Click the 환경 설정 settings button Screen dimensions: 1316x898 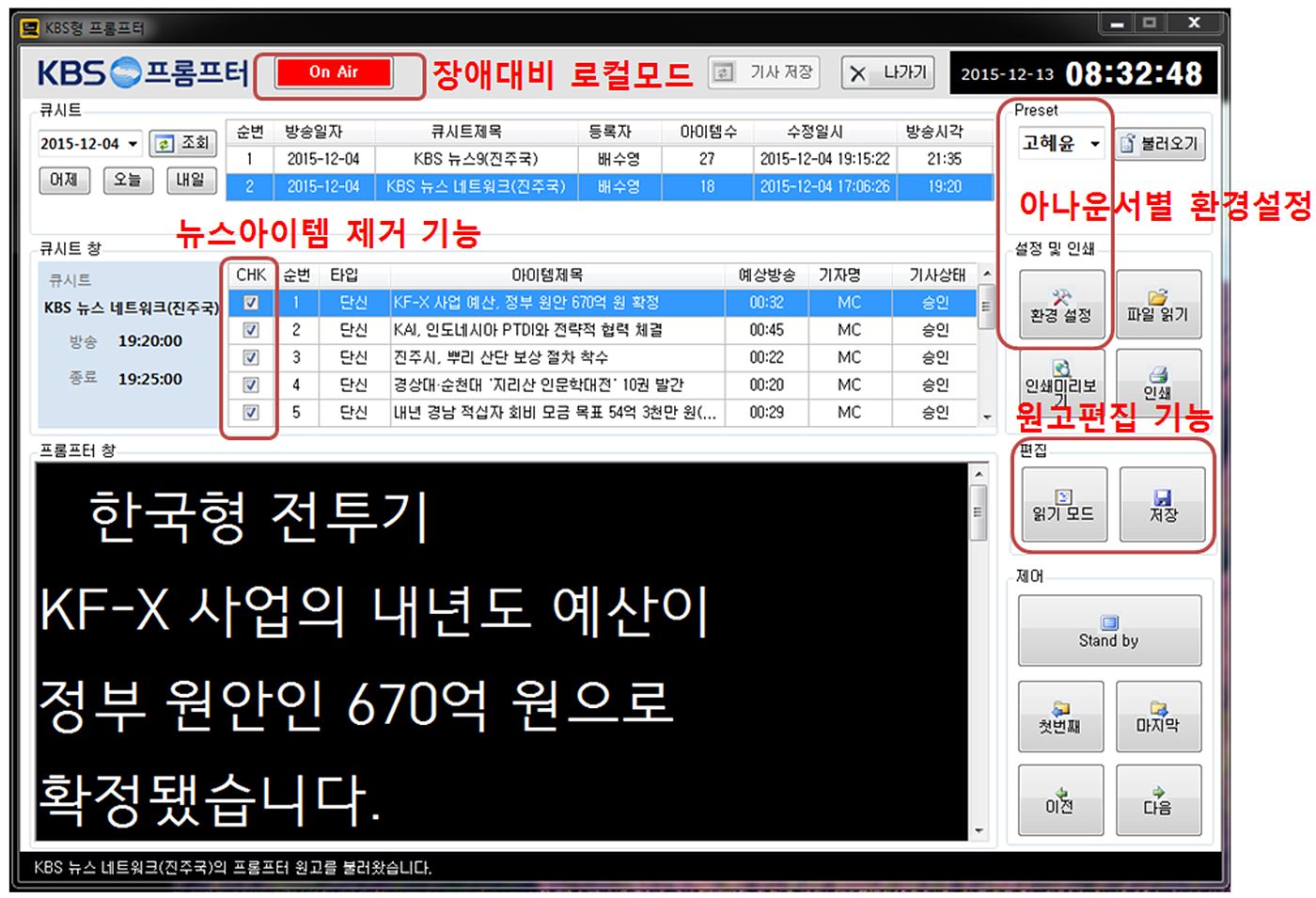(1060, 305)
